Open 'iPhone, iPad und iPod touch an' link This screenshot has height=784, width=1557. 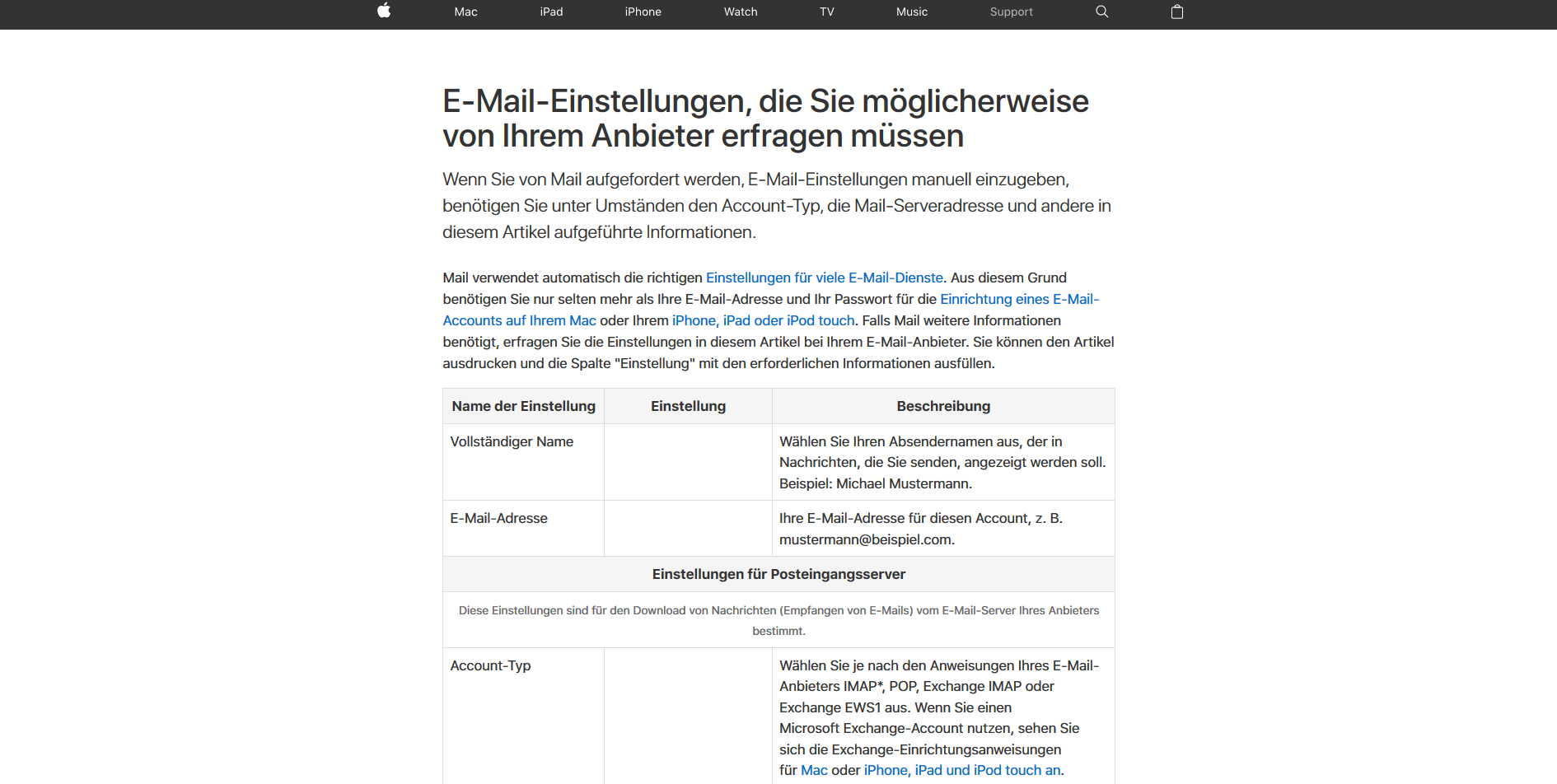click(x=962, y=770)
